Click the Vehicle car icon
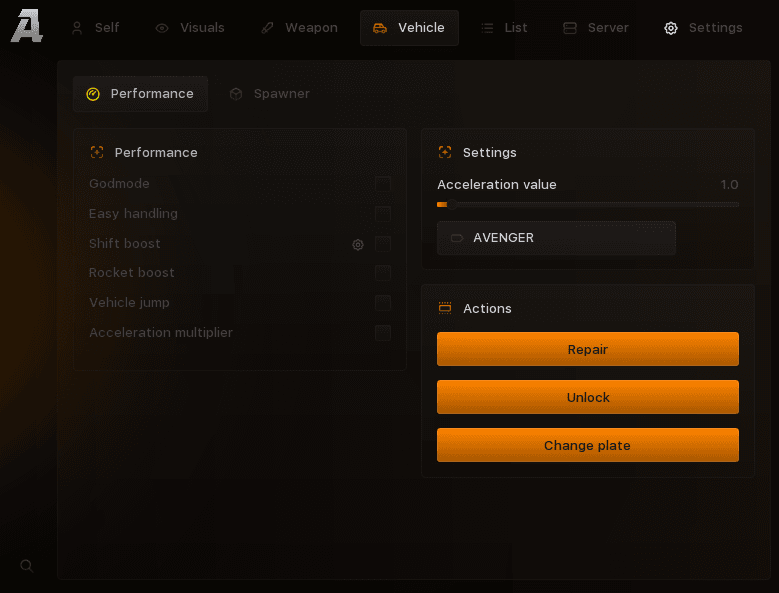The width and height of the screenshot is (779, 593). 380,28
